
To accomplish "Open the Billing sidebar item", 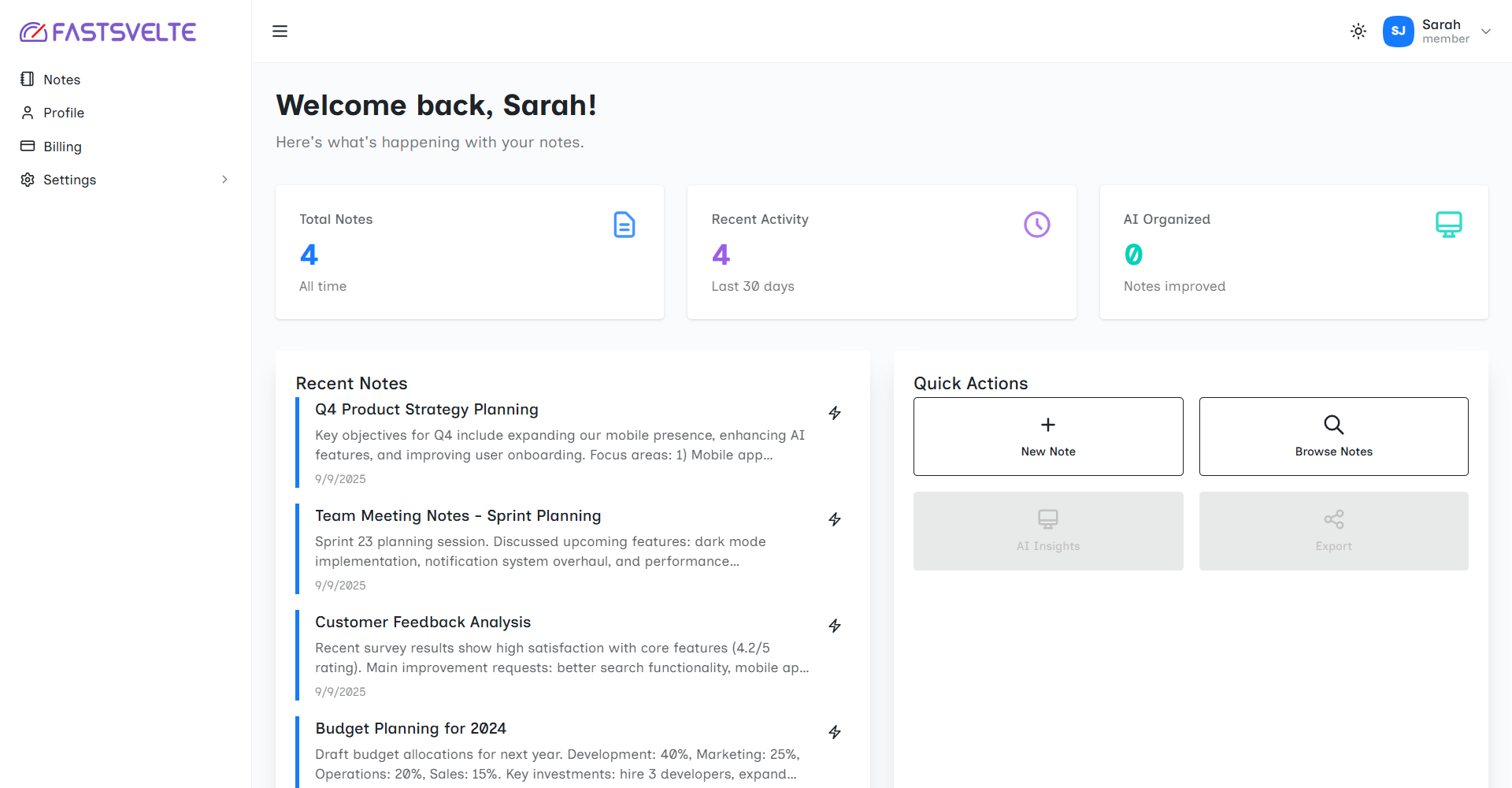I will [x=62, y=147].
